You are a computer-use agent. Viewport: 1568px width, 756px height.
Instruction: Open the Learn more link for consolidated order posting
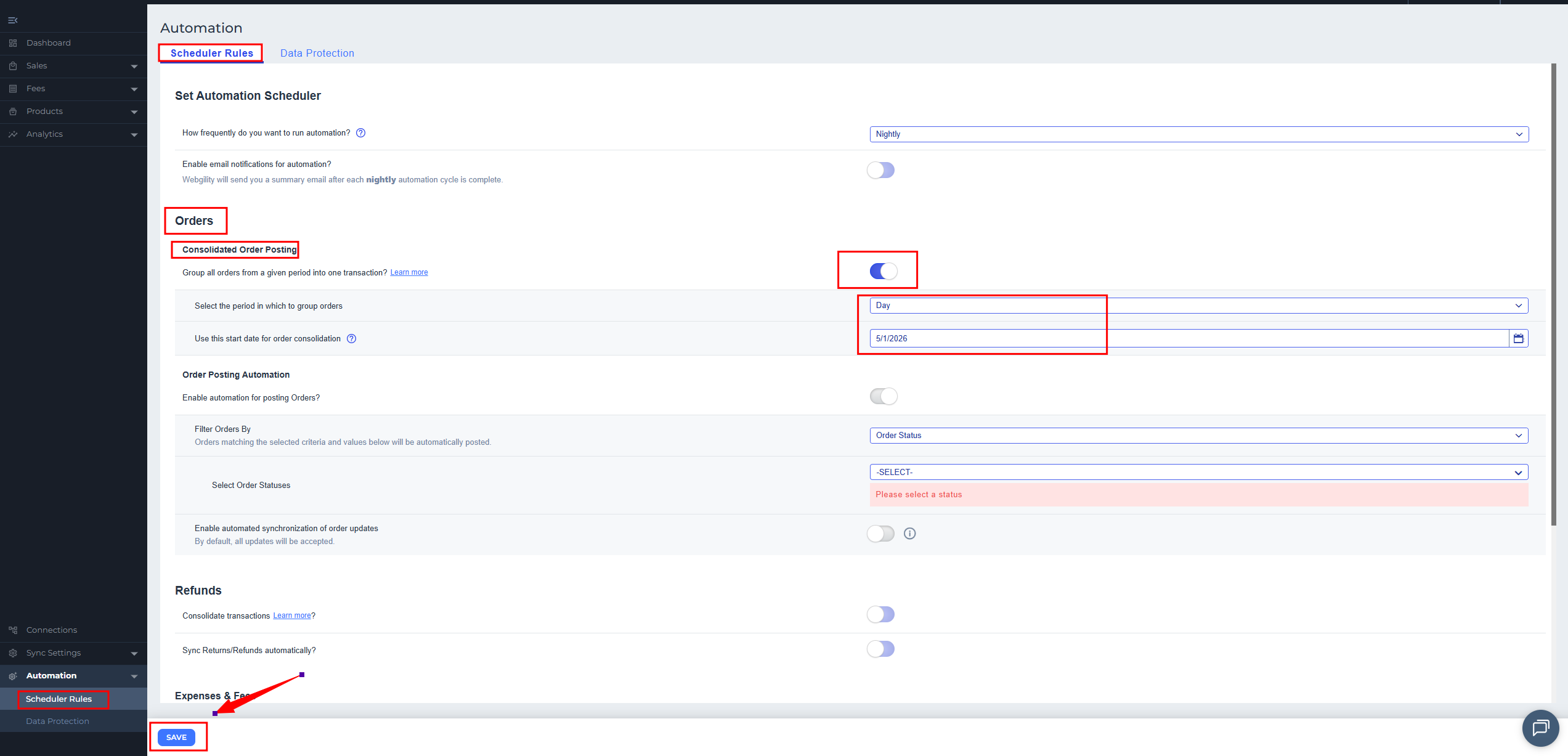tap(409, 272)
